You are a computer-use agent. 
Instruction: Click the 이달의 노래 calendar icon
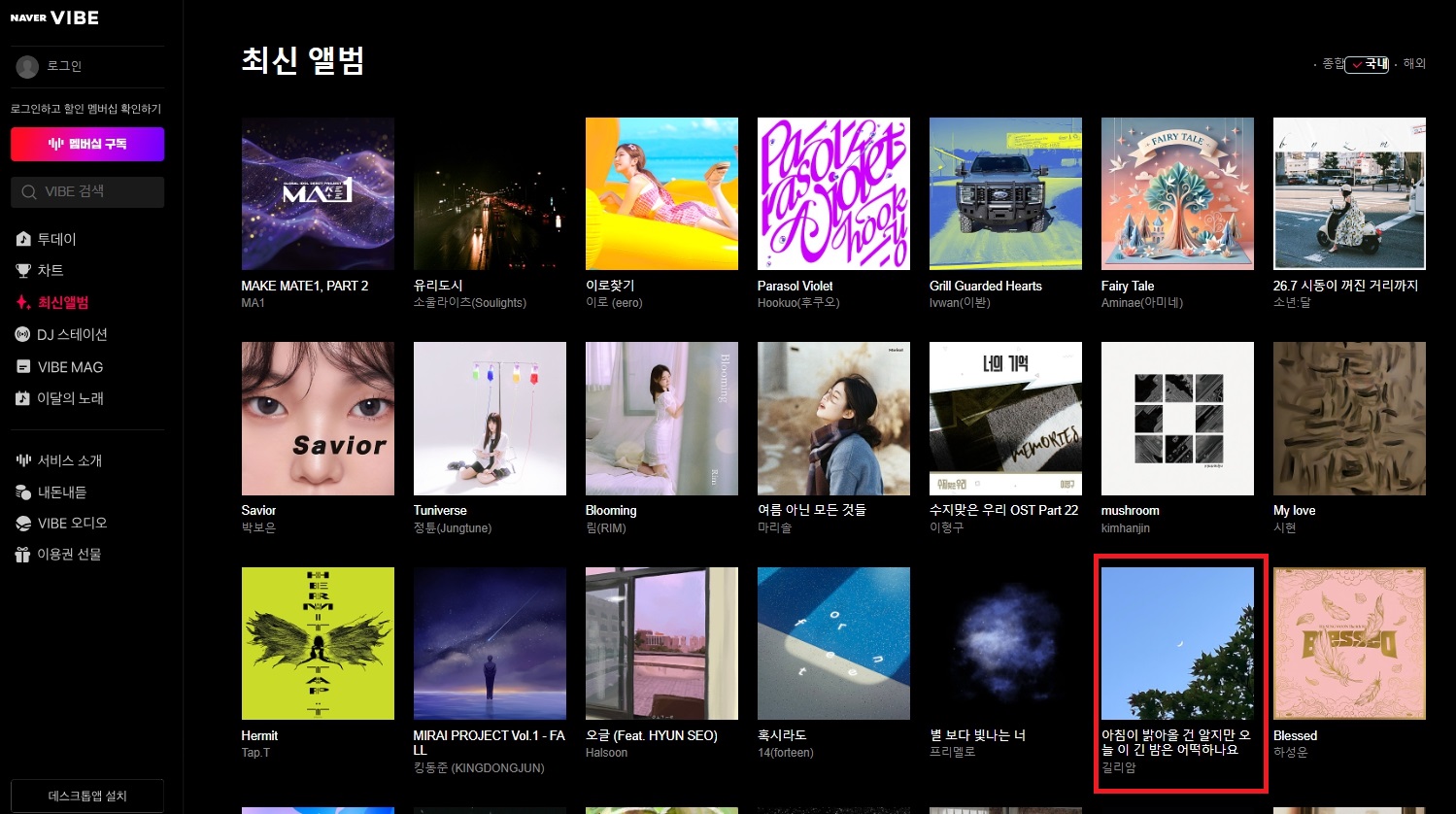point(23,398)
